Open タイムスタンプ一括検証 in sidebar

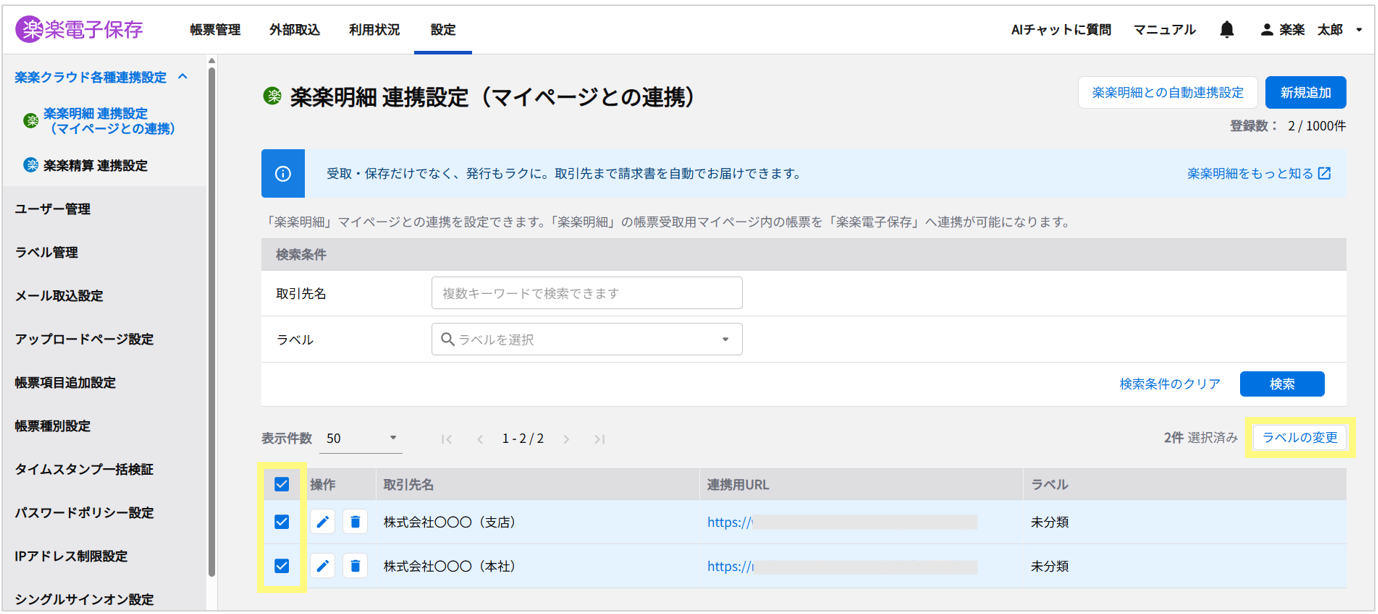(84, 469)
